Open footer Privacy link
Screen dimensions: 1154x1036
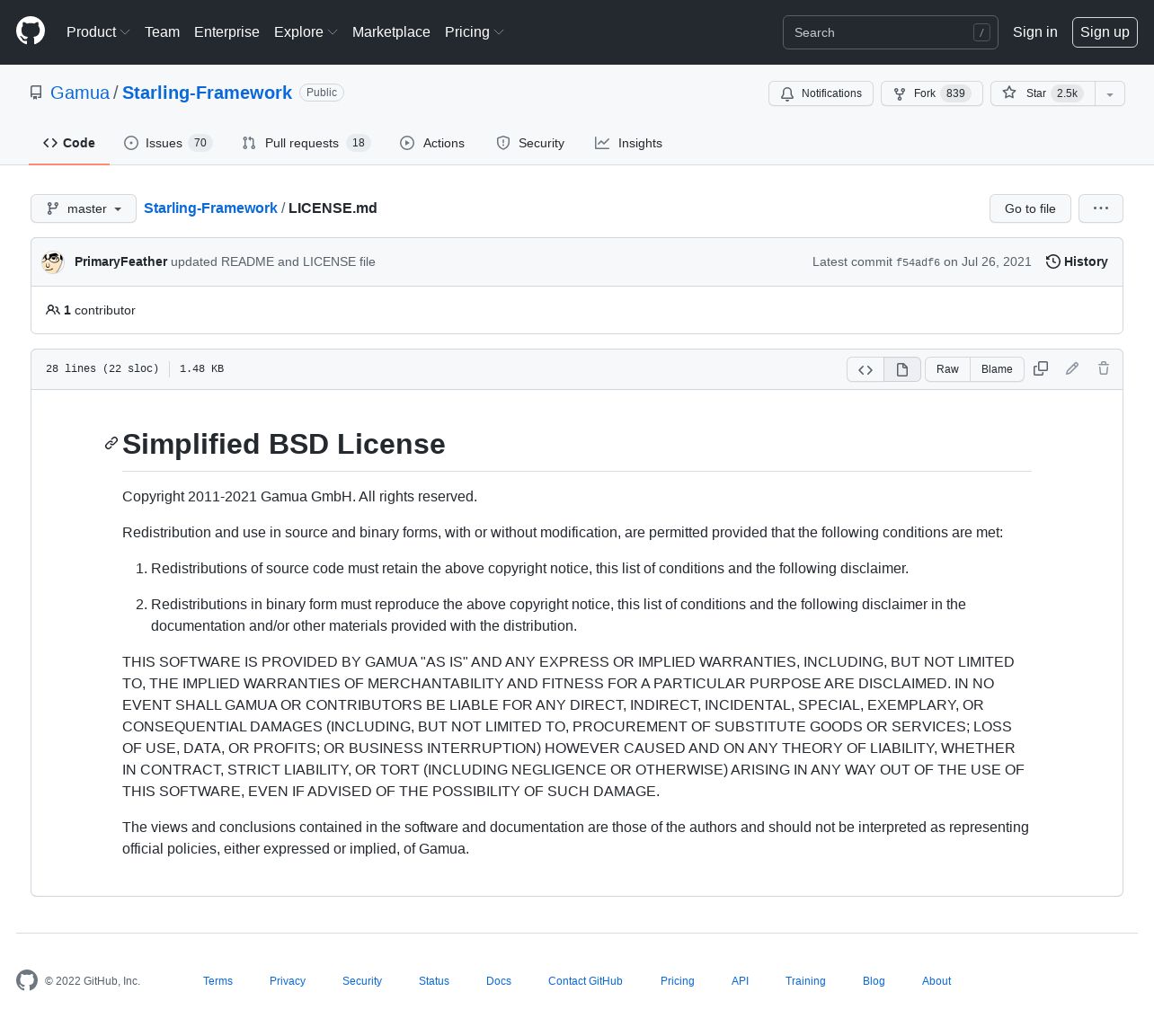[288, 981]
